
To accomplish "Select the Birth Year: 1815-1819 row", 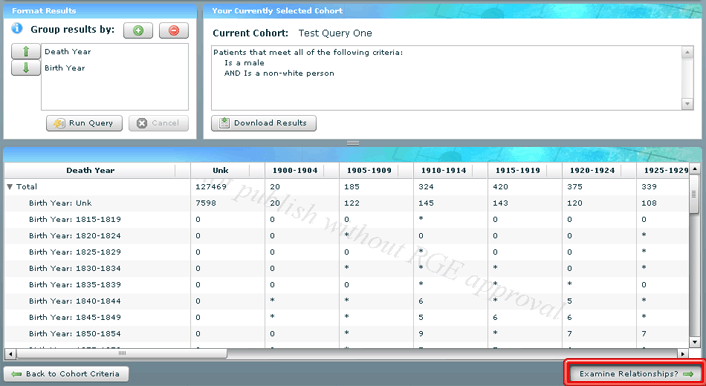I will [x=347, y=219].
